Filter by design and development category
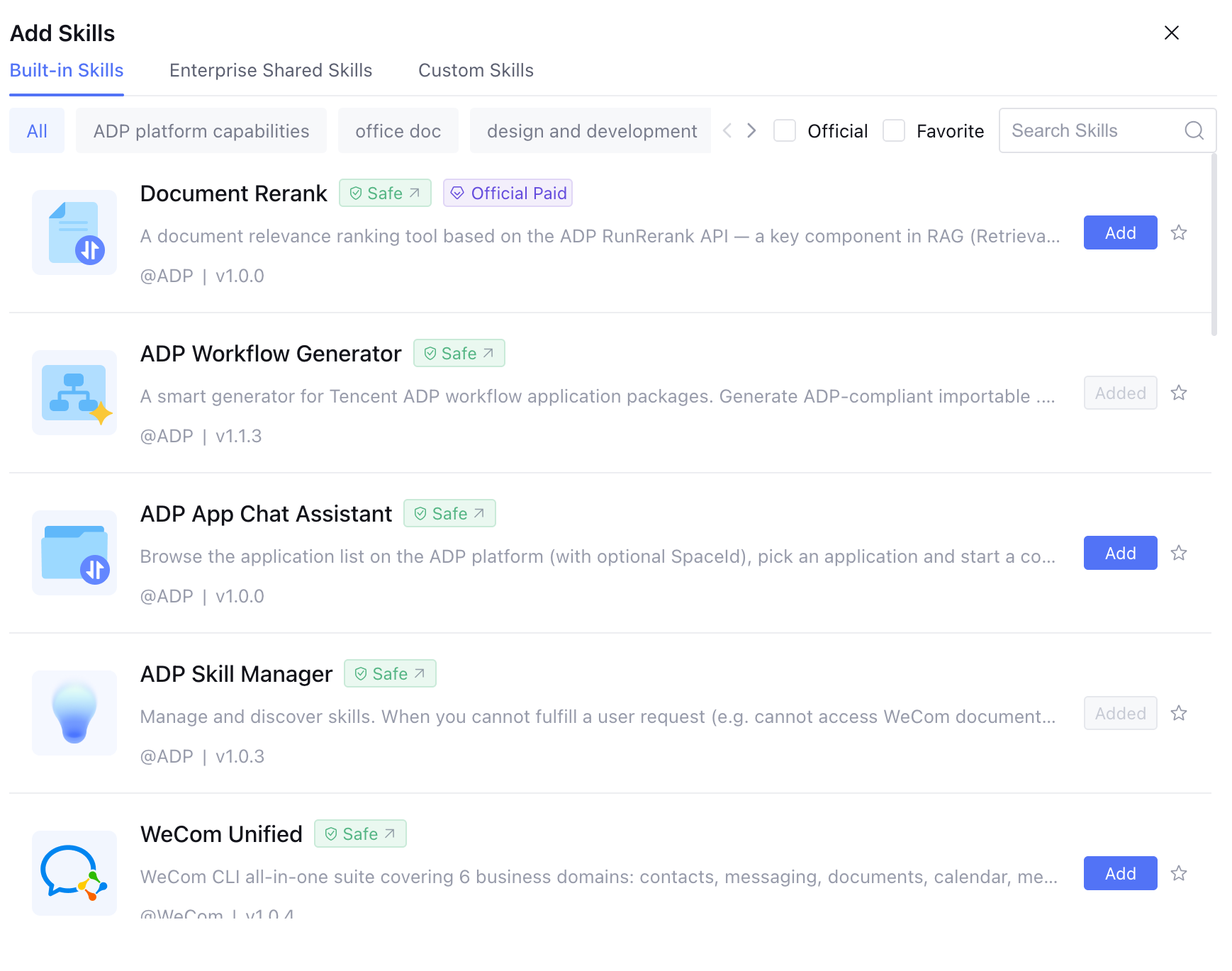This screenshot has width=1232, height=971. (x=590, y=130)
